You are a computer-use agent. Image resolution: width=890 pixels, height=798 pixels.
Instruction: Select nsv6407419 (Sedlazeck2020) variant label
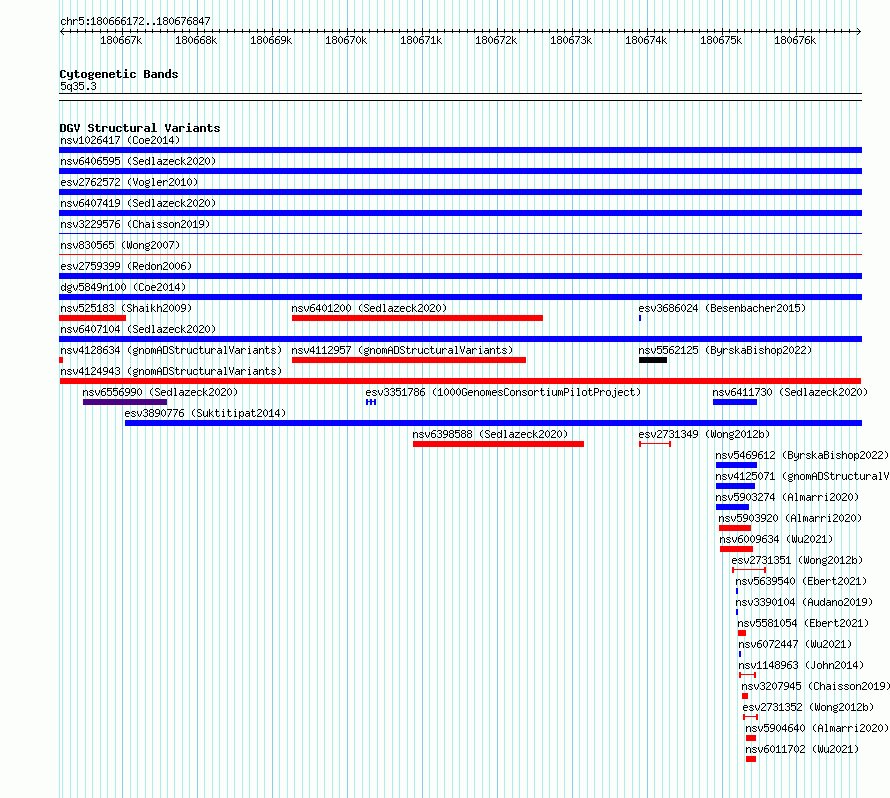138,203
